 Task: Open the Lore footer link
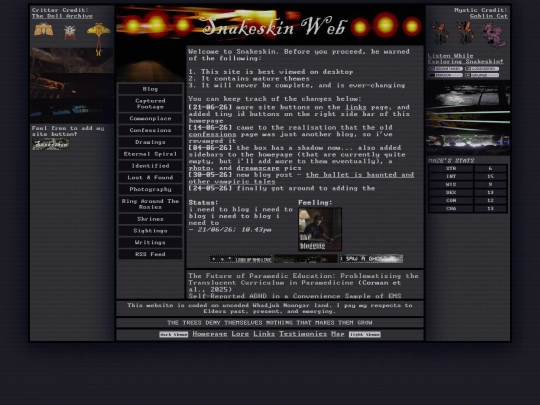point(240,334)
